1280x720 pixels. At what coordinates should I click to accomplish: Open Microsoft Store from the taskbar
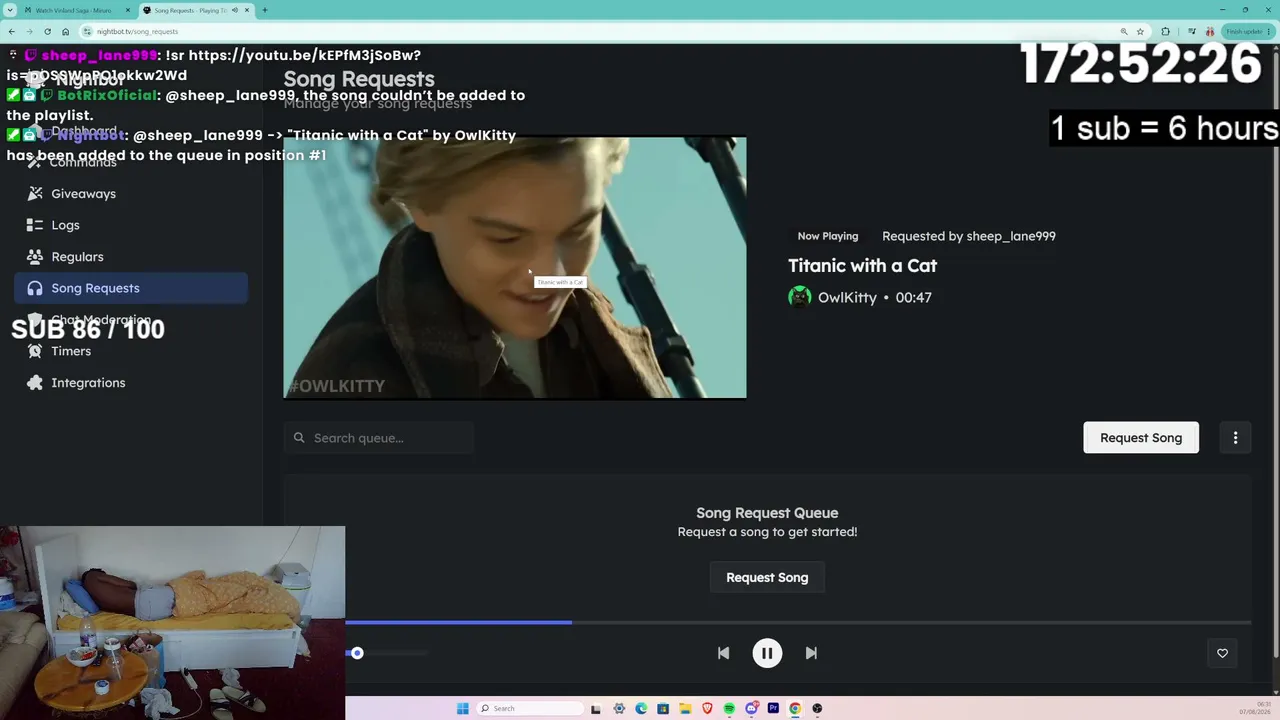click(663, 709)
